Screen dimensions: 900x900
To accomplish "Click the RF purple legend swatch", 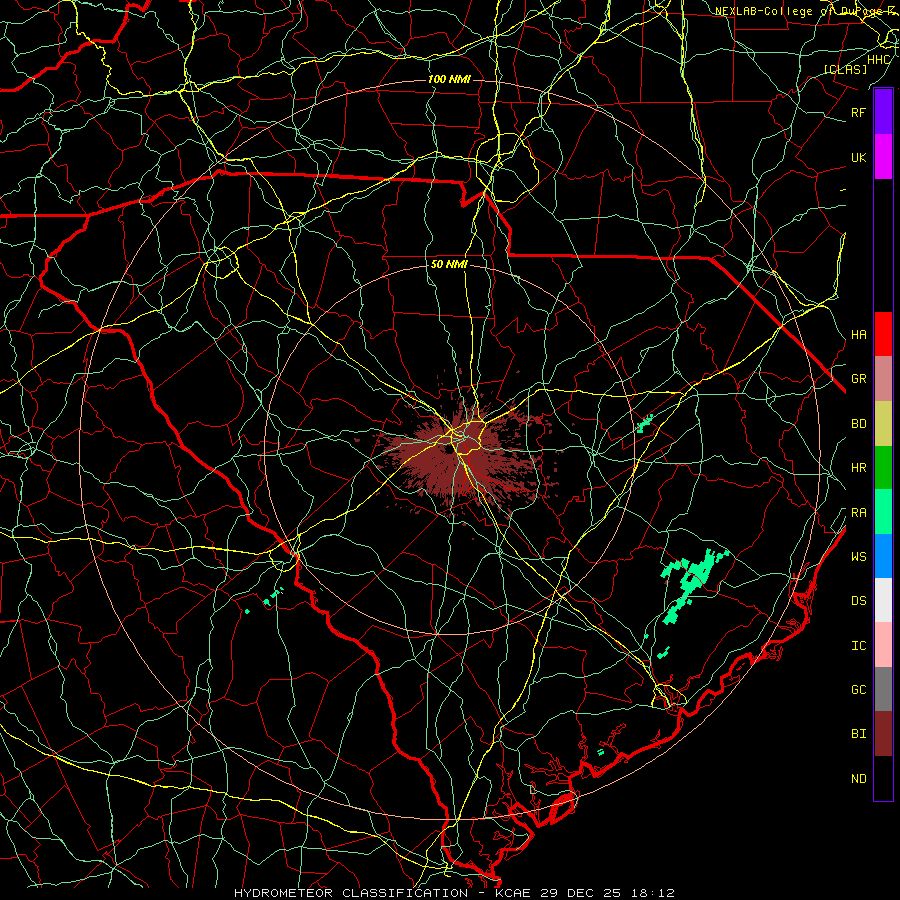I will [x=883, y=112].
